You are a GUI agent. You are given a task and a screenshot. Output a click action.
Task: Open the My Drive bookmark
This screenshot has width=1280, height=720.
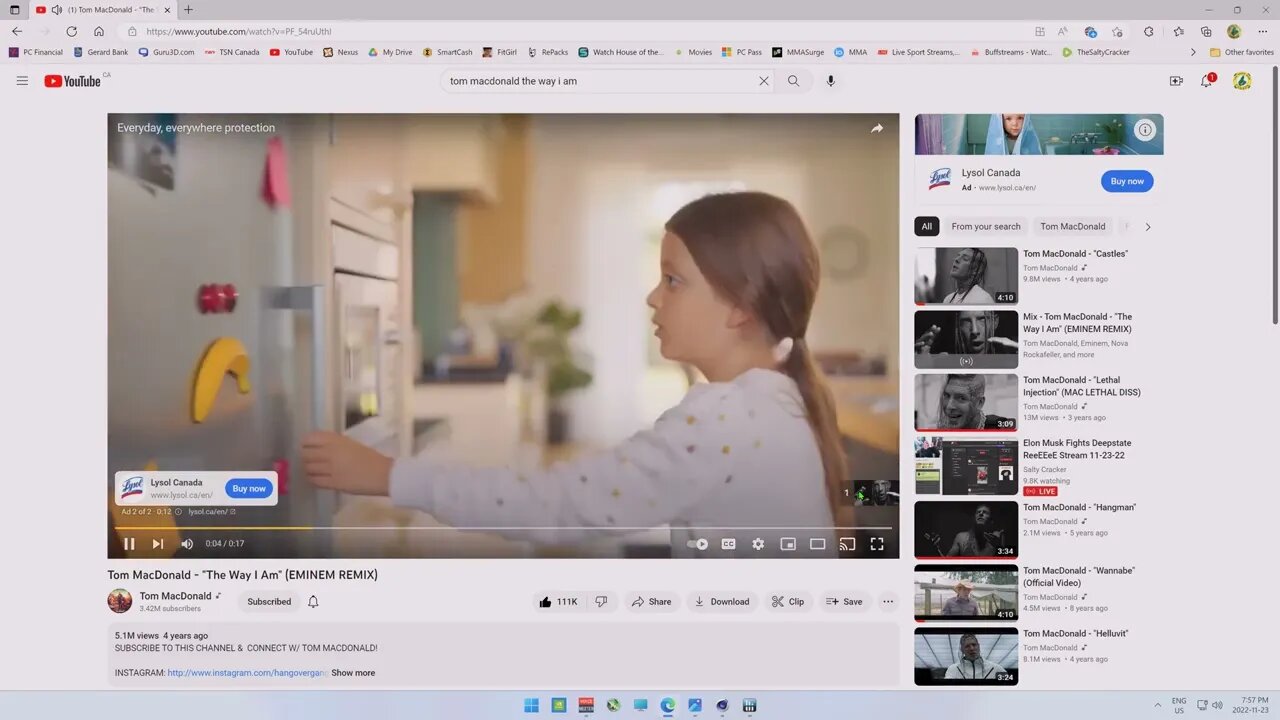coord(390,52)
